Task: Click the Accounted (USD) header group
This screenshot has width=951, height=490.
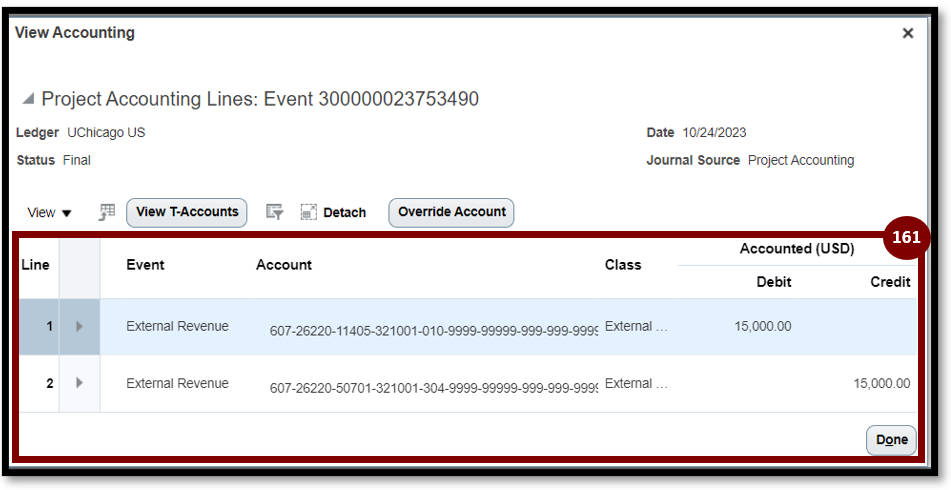Action: click(797, 249)
